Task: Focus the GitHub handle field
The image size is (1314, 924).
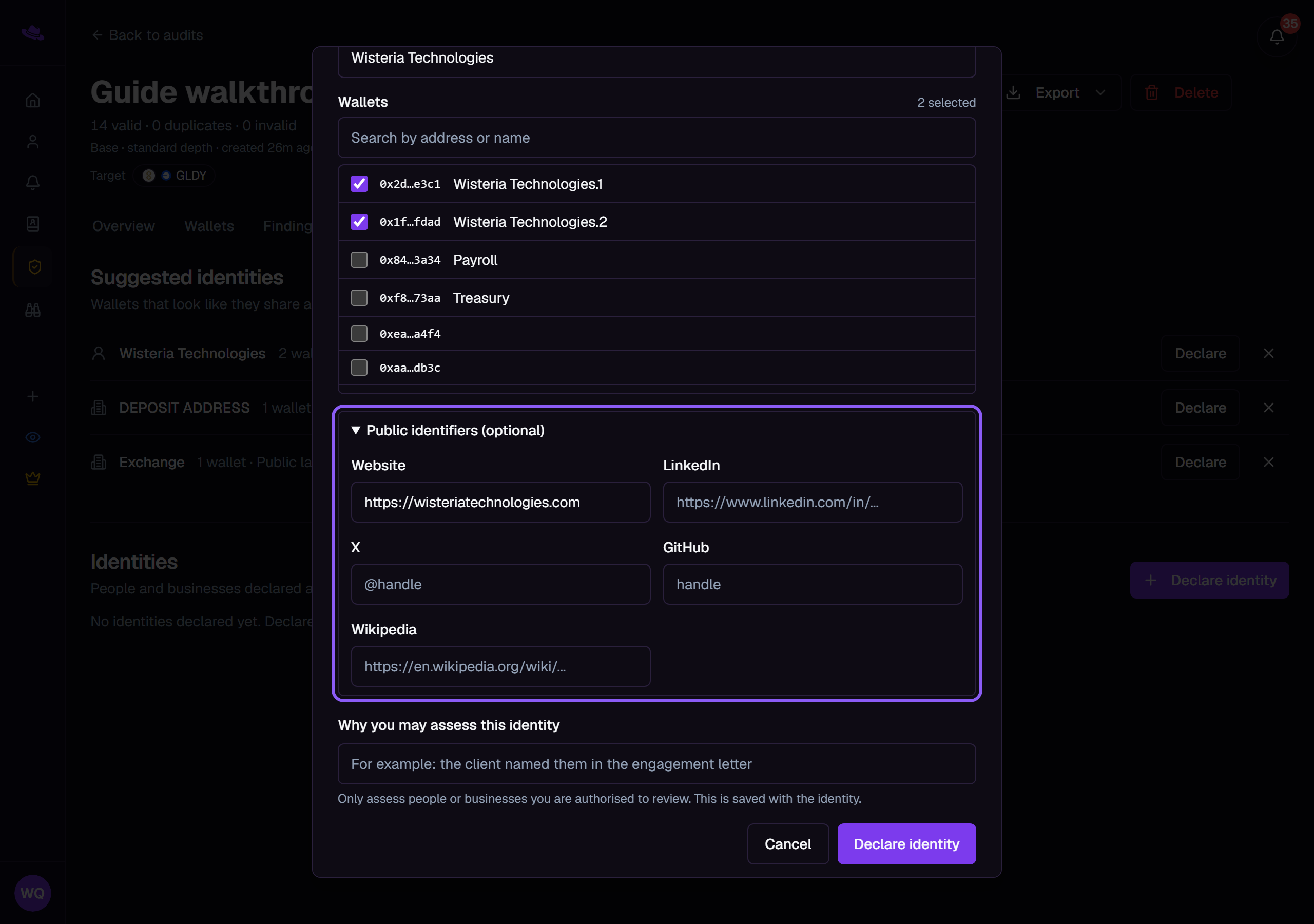Action: click(812, 585)
